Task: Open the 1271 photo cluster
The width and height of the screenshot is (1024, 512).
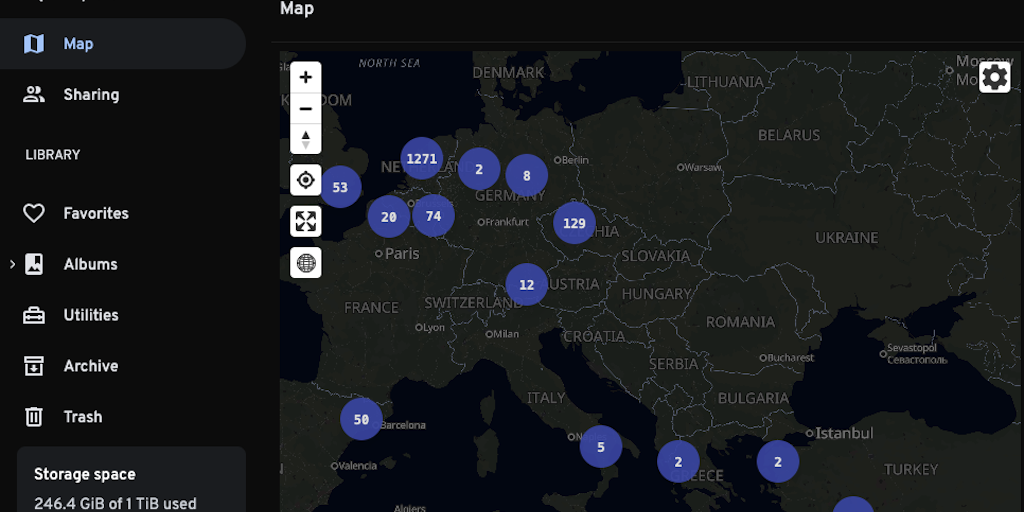Action: click(421, 159)
